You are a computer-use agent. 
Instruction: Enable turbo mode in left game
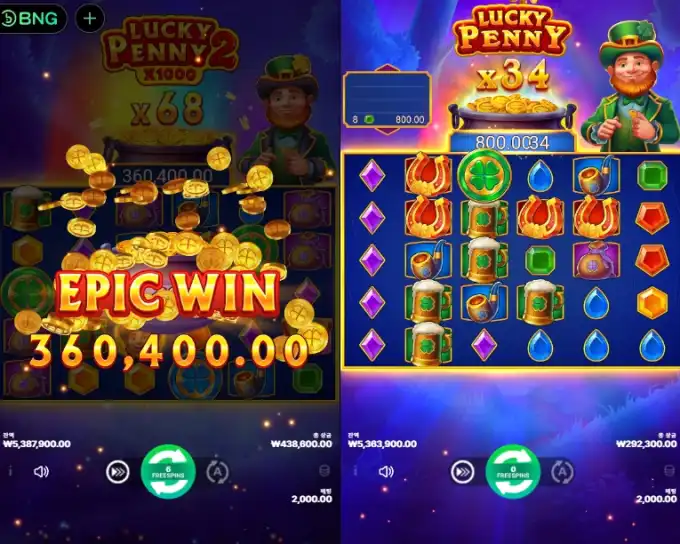point(118,472)
